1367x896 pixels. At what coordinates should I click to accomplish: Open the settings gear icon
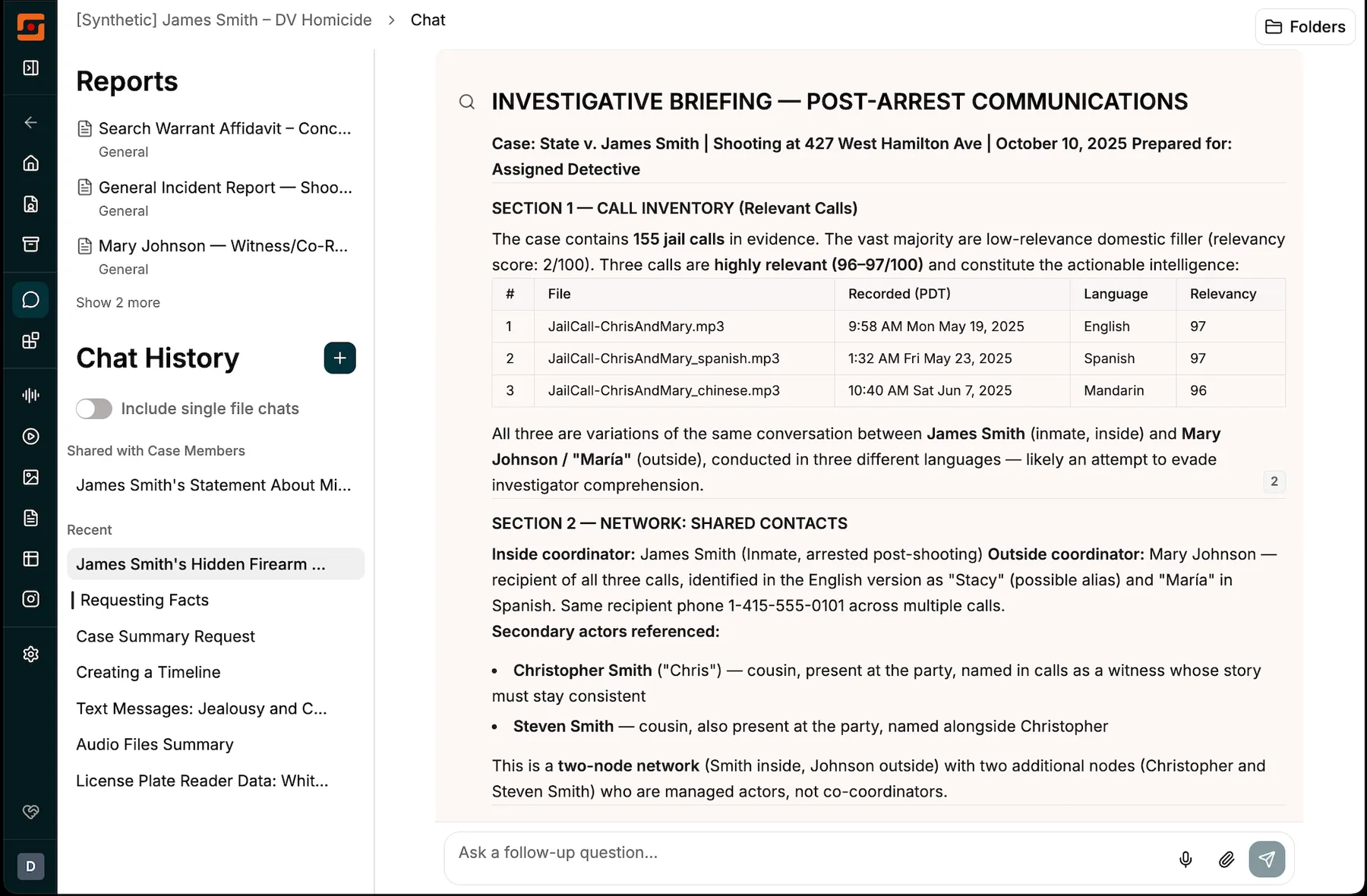click(30, 655)
